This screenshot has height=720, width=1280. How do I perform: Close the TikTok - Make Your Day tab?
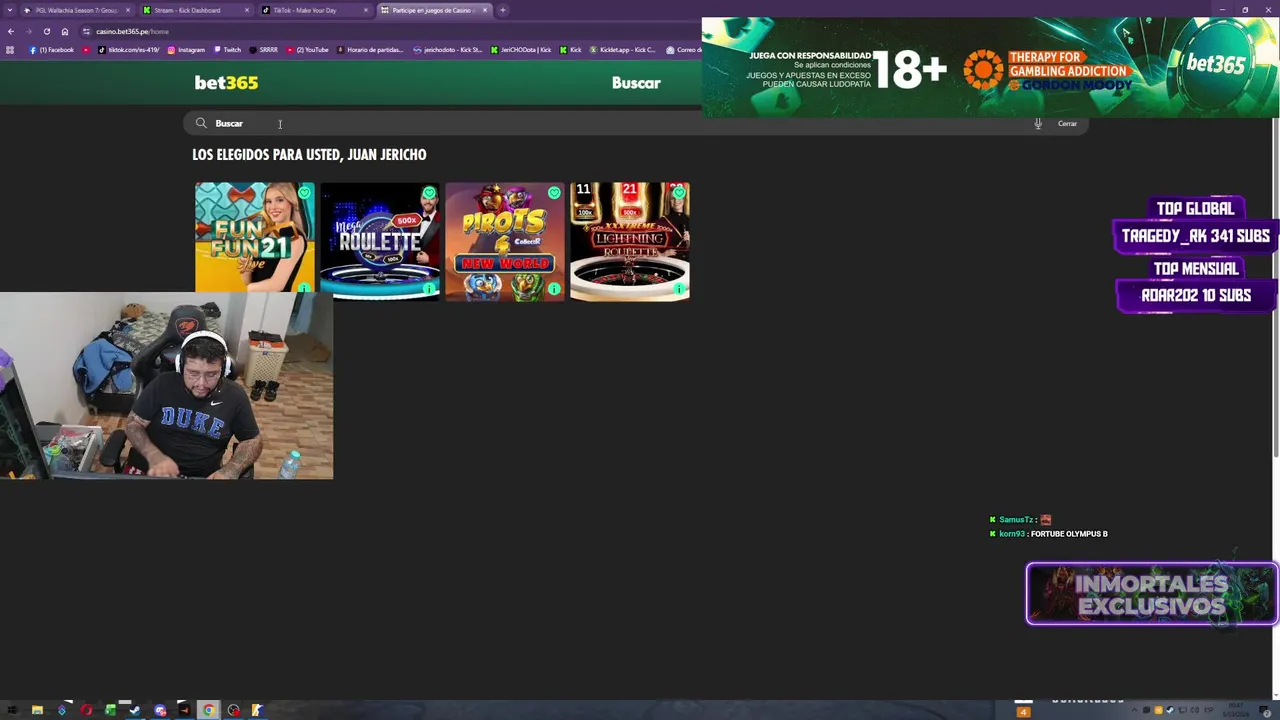point(366,10)
